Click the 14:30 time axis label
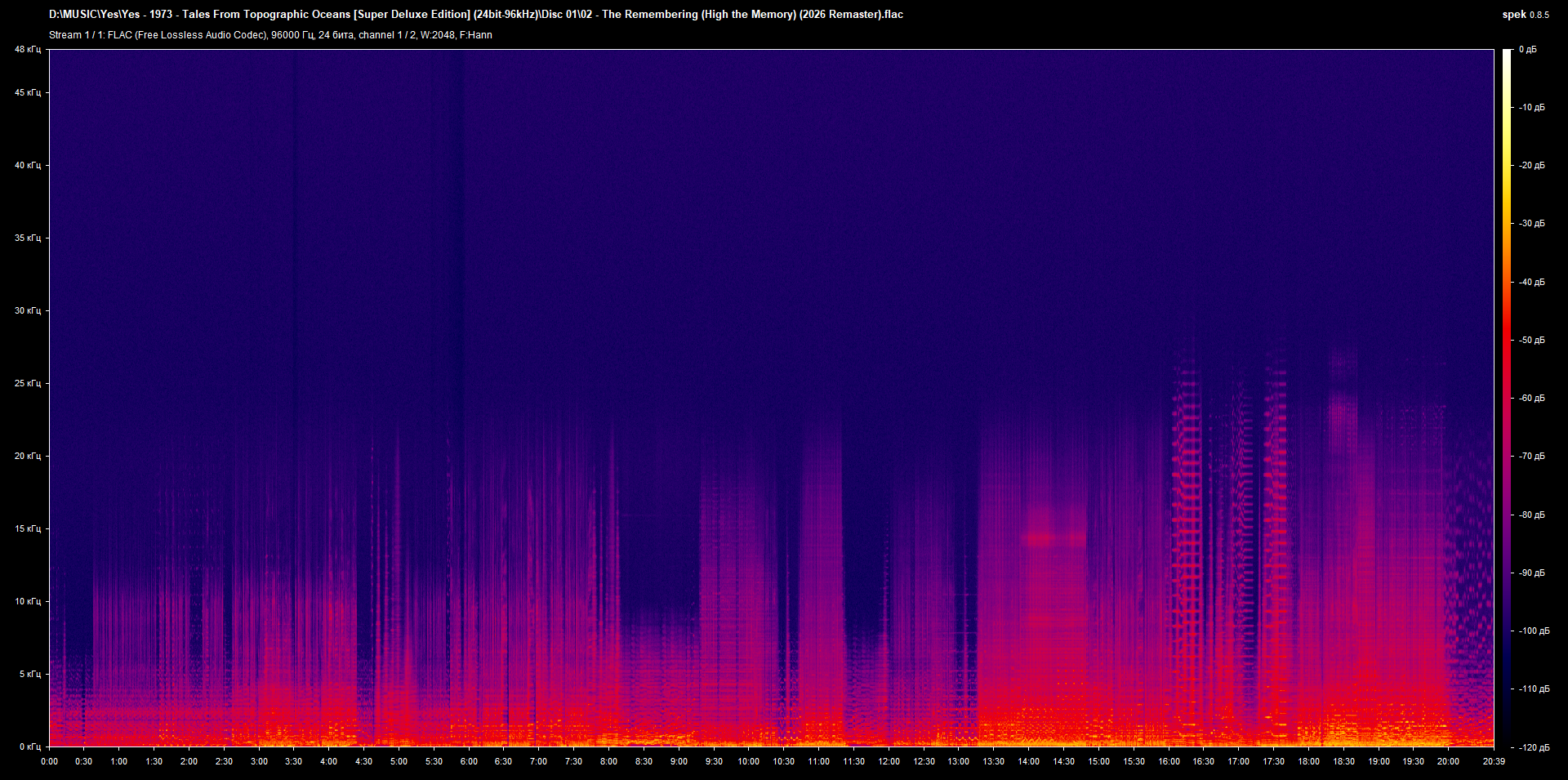This screenshot has height=780, width=1568. pyautogui.click(x=1063, y=762)
